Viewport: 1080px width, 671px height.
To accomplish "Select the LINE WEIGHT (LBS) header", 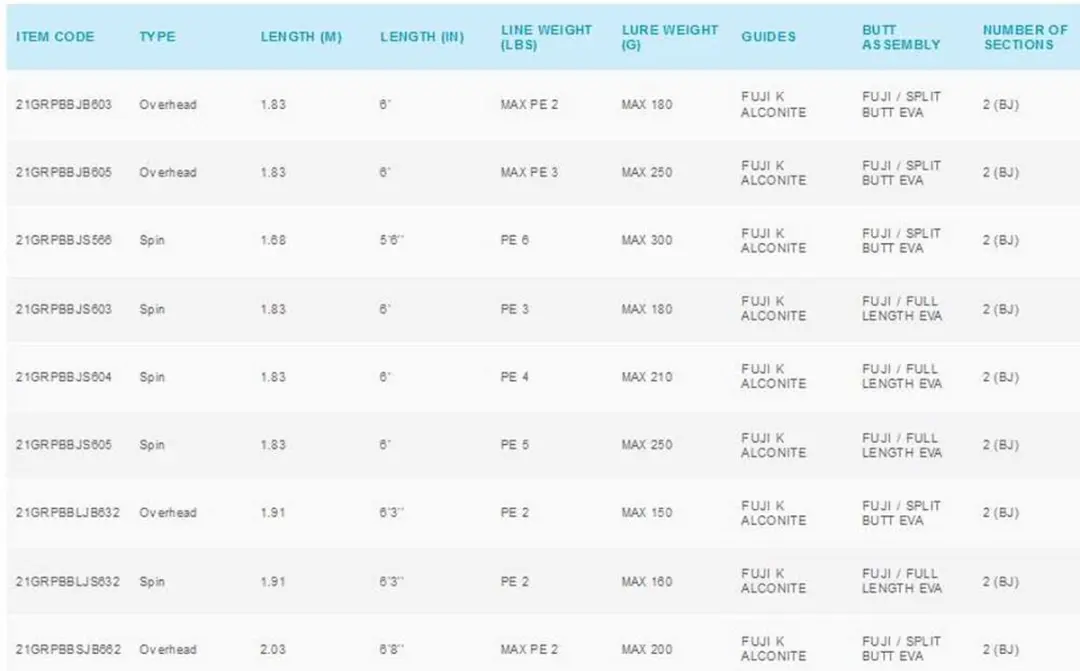I will (x=546, y=37).
